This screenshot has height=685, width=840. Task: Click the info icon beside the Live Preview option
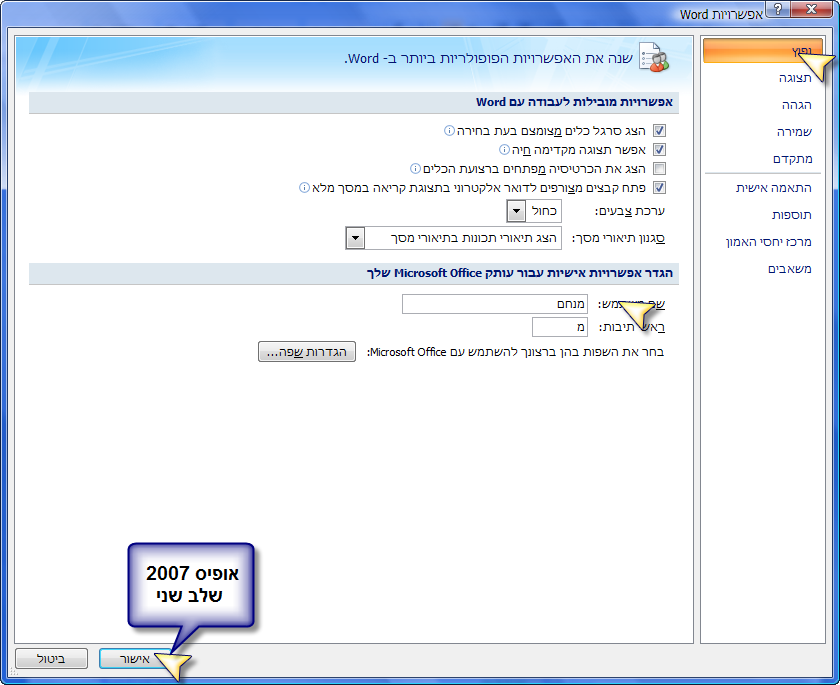pos(504,149)
